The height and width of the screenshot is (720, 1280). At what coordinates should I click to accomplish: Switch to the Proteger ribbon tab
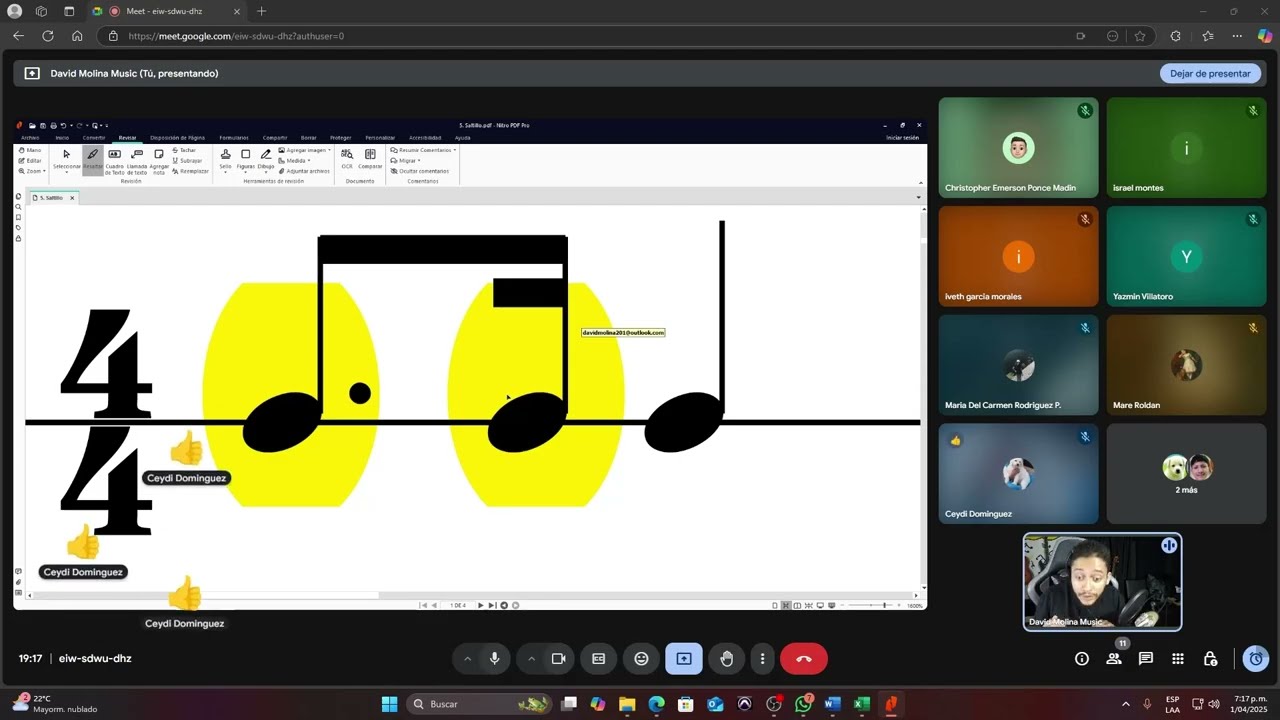[x=340, y=137]
